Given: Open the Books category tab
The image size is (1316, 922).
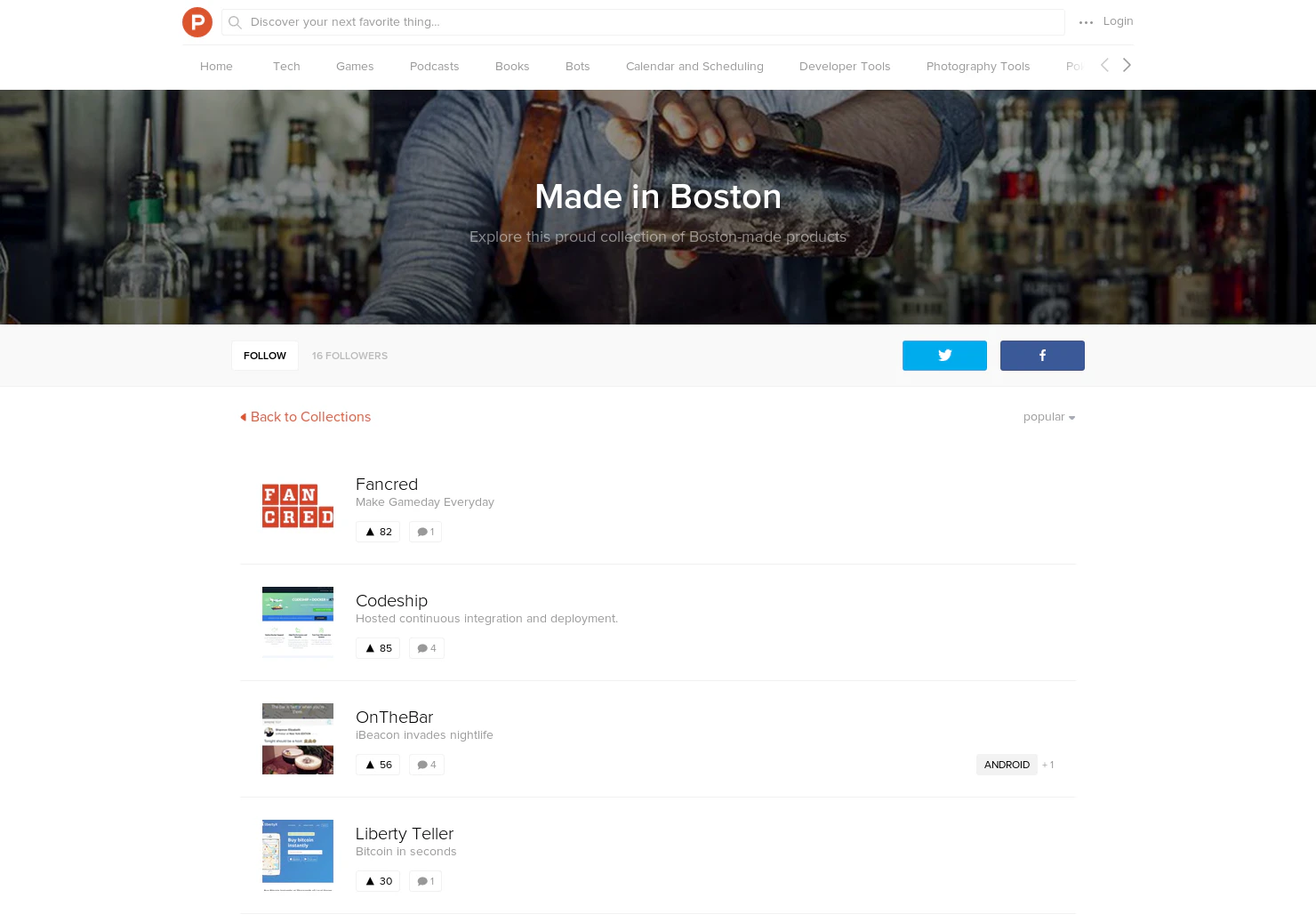Looking at the screenshot, I should pyautogui.click(x=512, y=67).
